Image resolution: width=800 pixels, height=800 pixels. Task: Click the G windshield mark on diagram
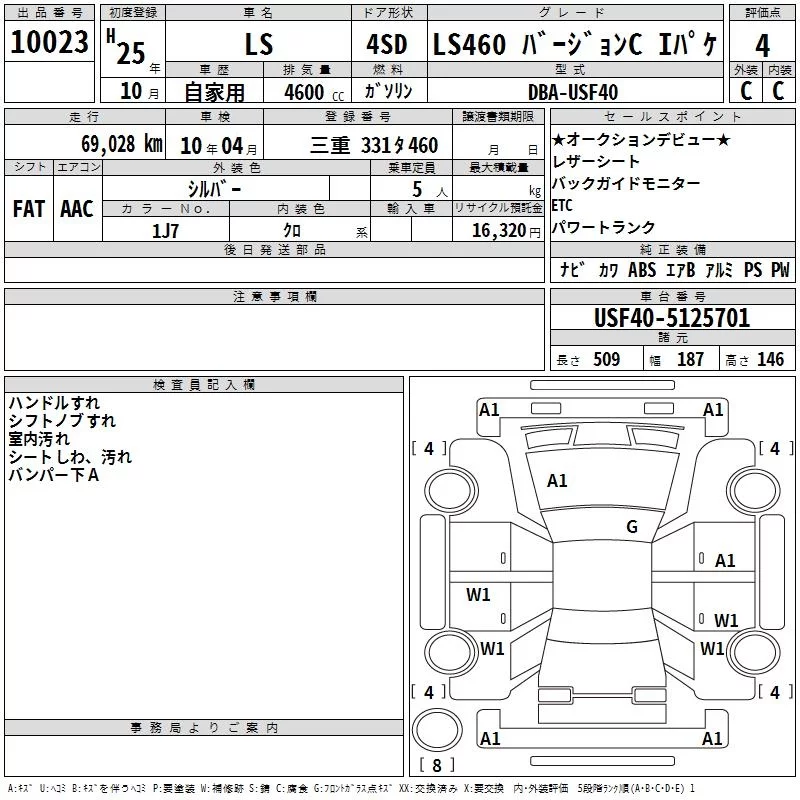632,527
